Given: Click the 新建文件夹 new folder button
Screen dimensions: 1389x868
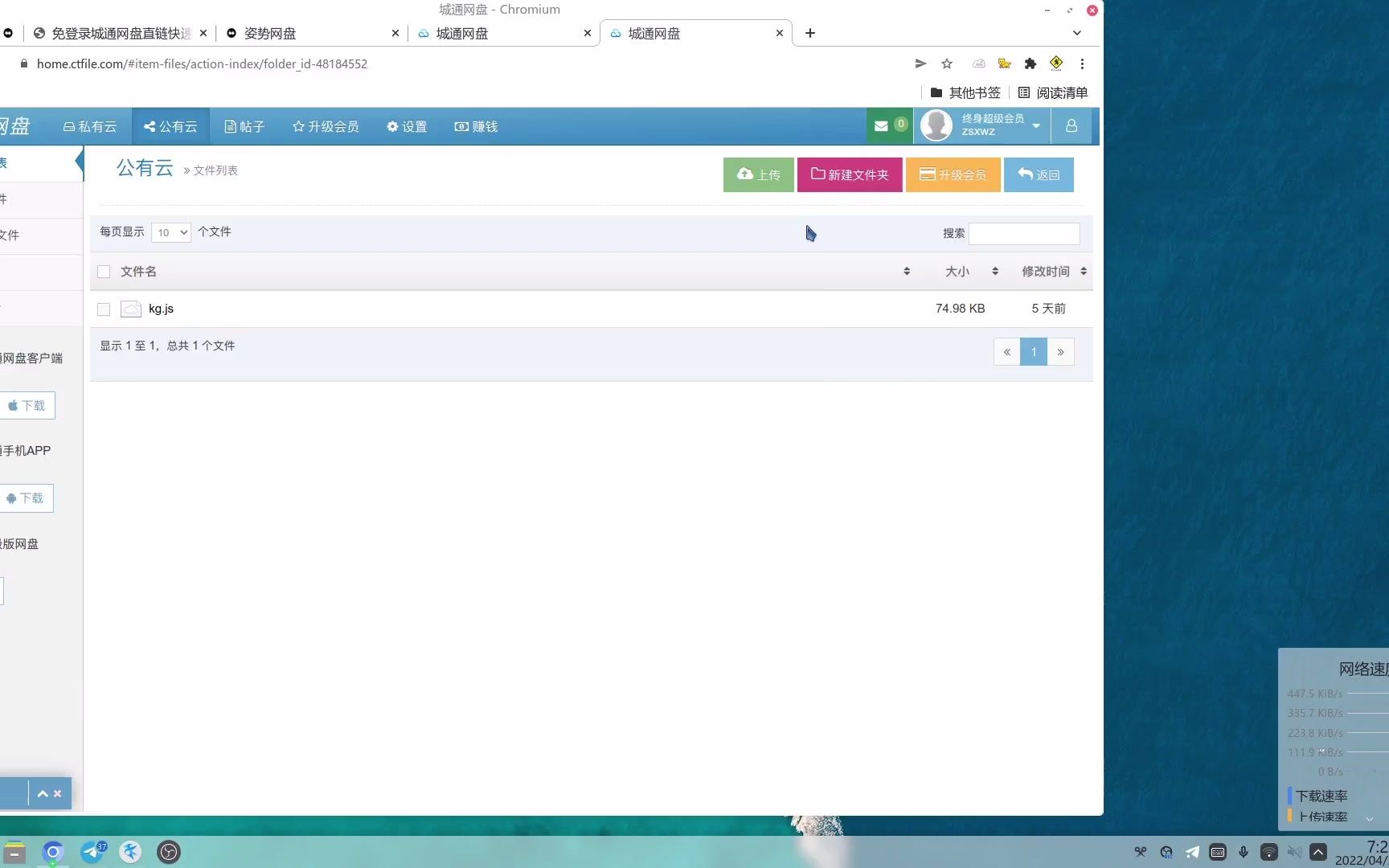Looking at the screenshot, I should click(x=850, y=174).
